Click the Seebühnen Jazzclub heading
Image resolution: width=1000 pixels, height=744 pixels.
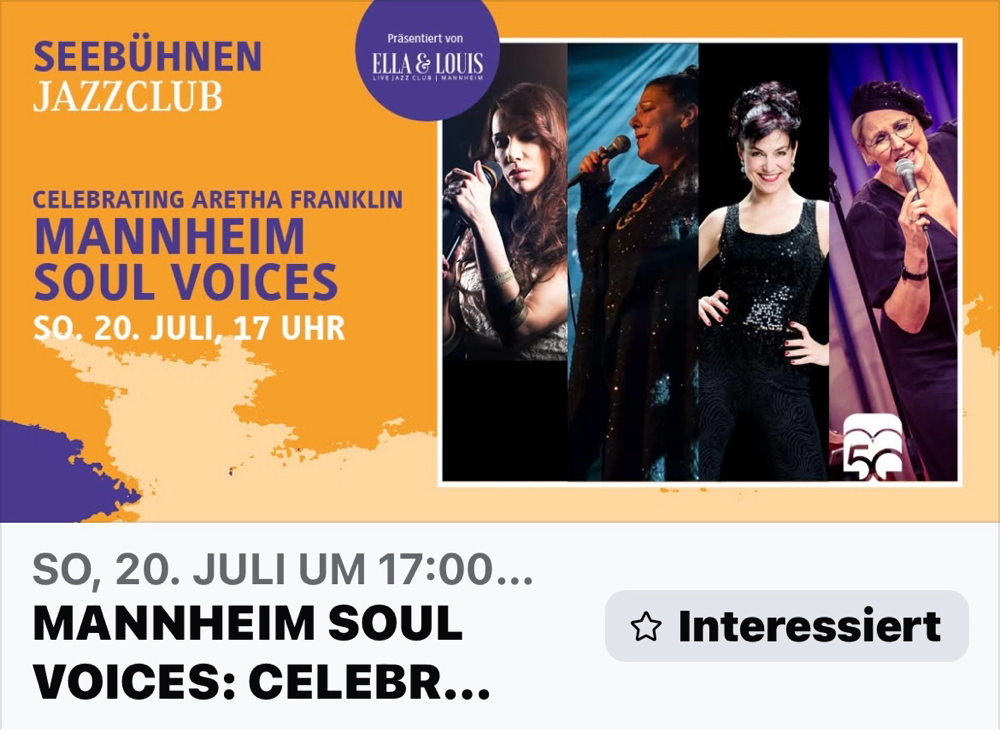(x=147, y=76)
